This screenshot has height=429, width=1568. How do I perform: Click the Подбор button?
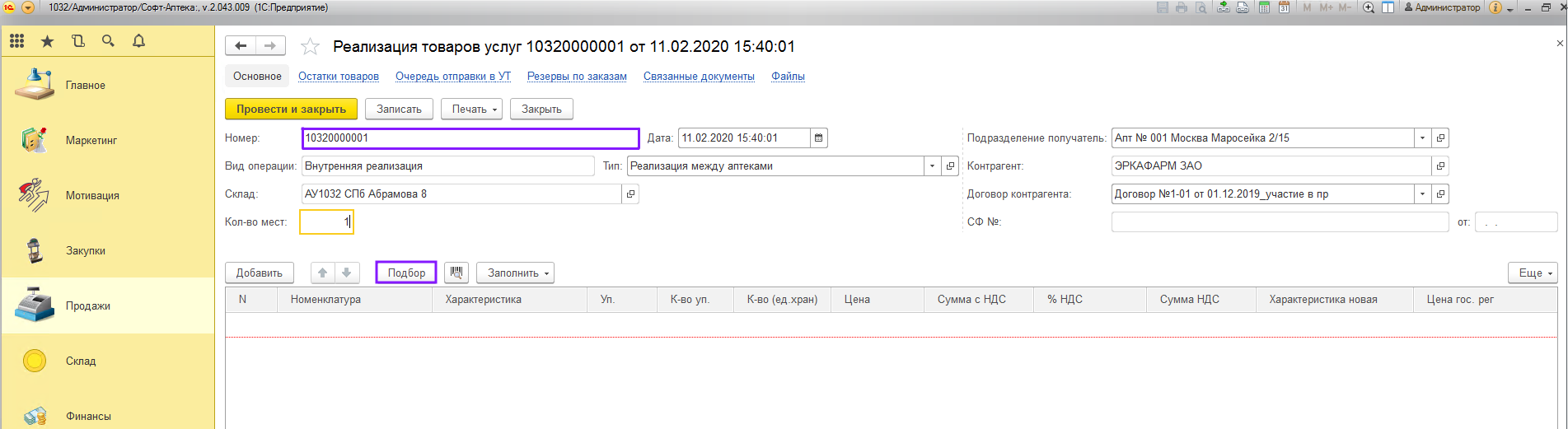point(406,273)
